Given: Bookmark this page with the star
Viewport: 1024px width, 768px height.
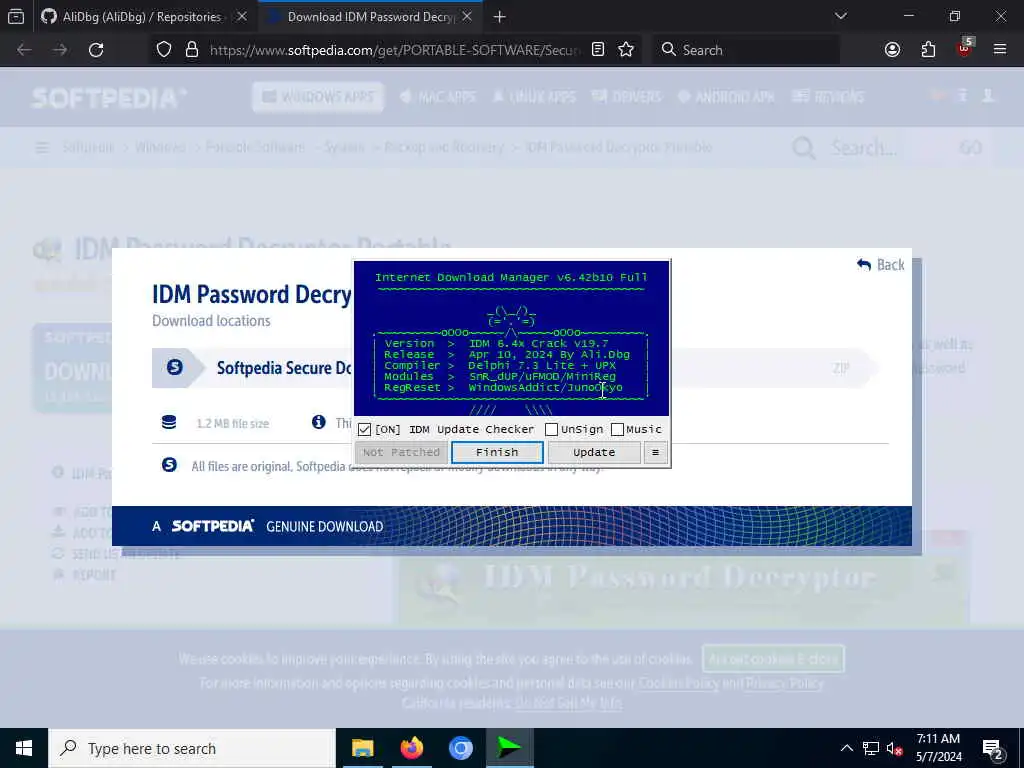Looking at the screenshot, I should (626, 50).
